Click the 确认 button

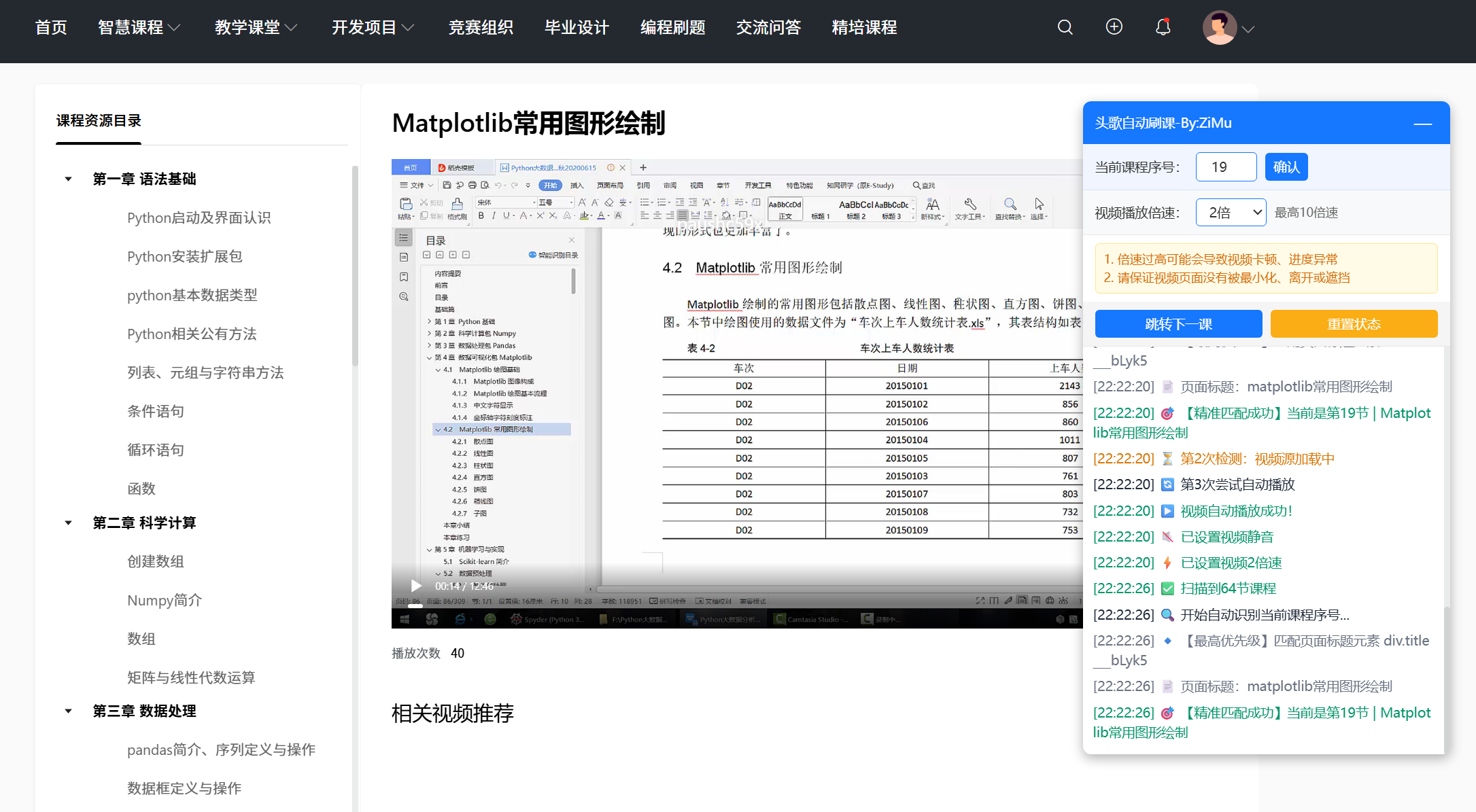(1286, 166)
